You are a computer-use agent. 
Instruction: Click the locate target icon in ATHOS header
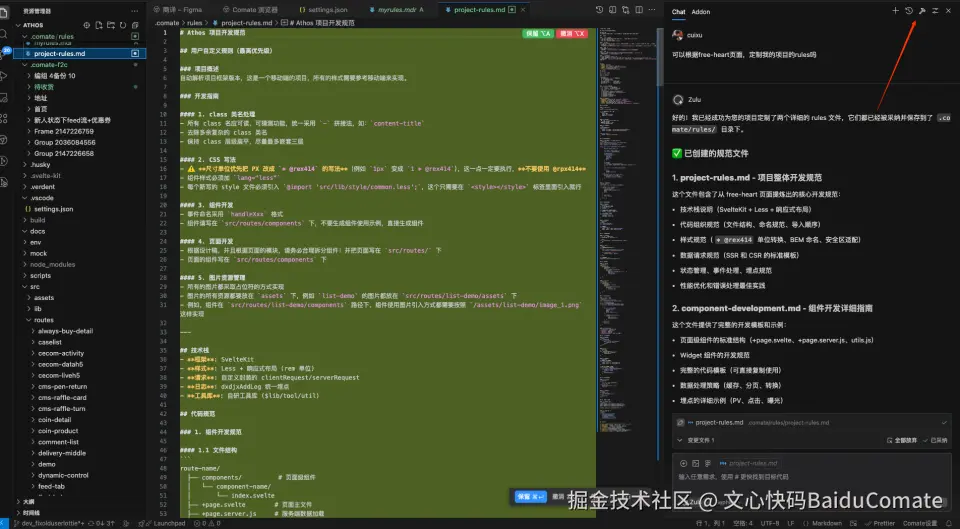[86, 25]
